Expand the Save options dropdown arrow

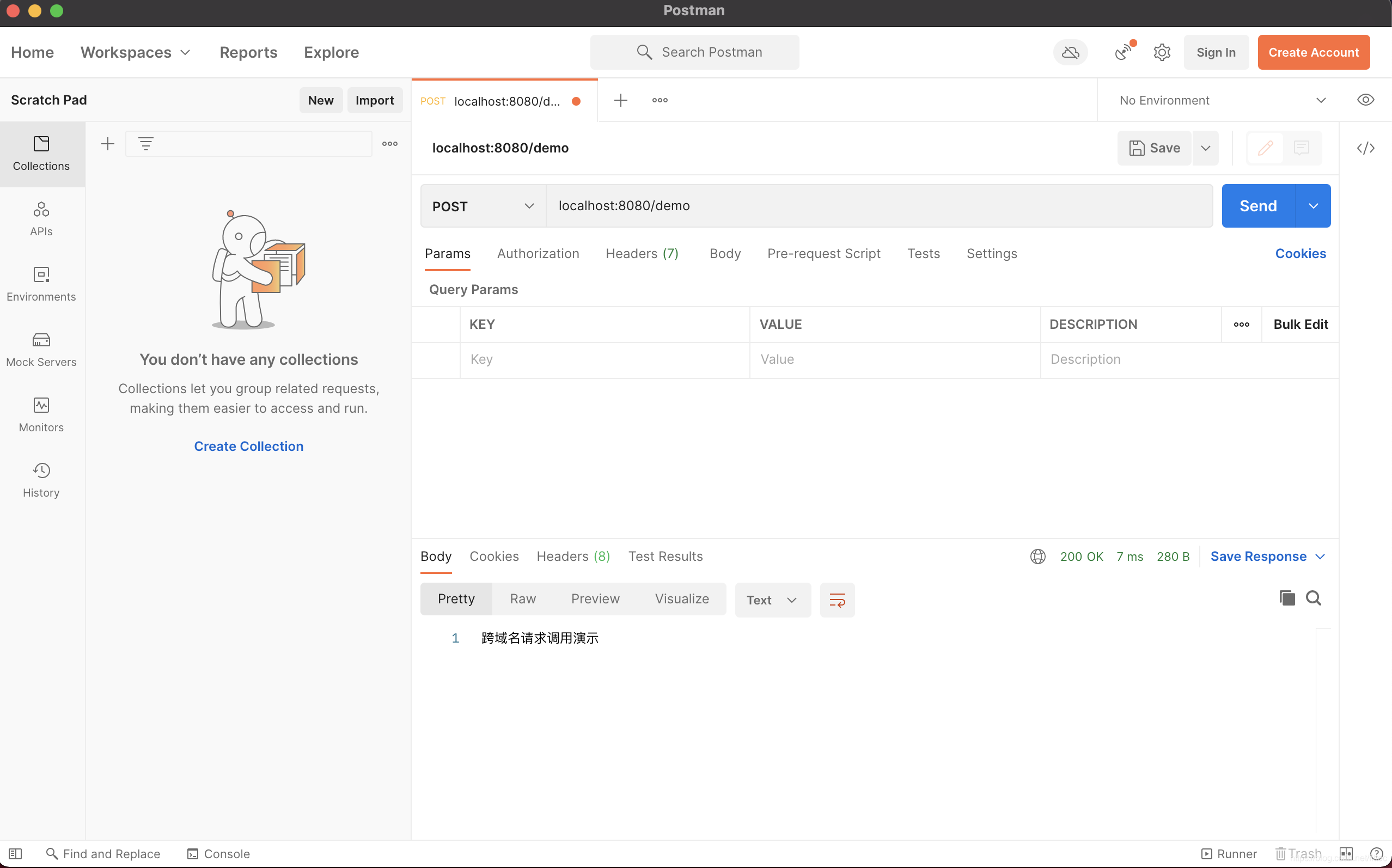coord(1205,148)
